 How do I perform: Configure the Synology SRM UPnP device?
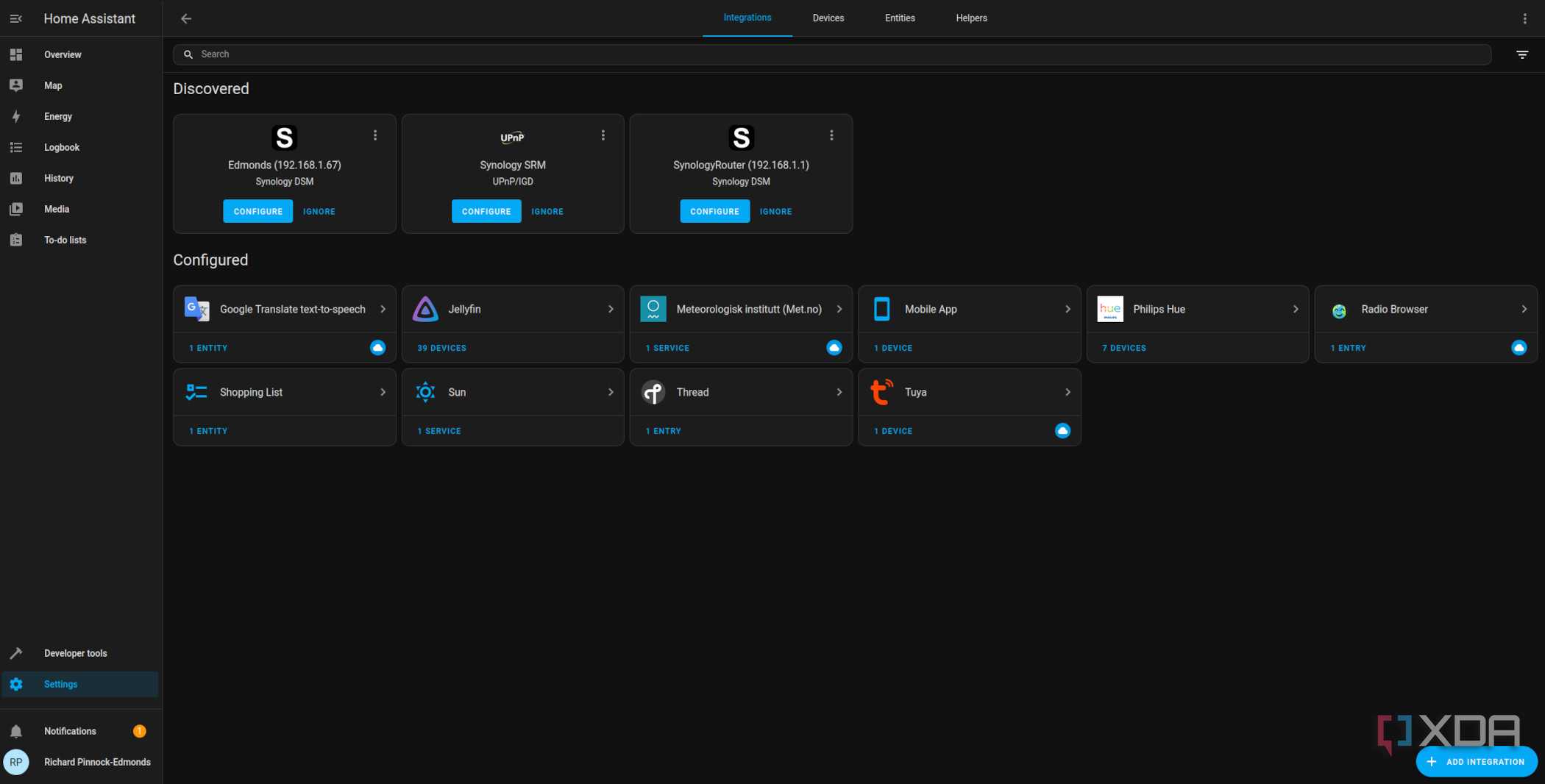click(486, 211)
